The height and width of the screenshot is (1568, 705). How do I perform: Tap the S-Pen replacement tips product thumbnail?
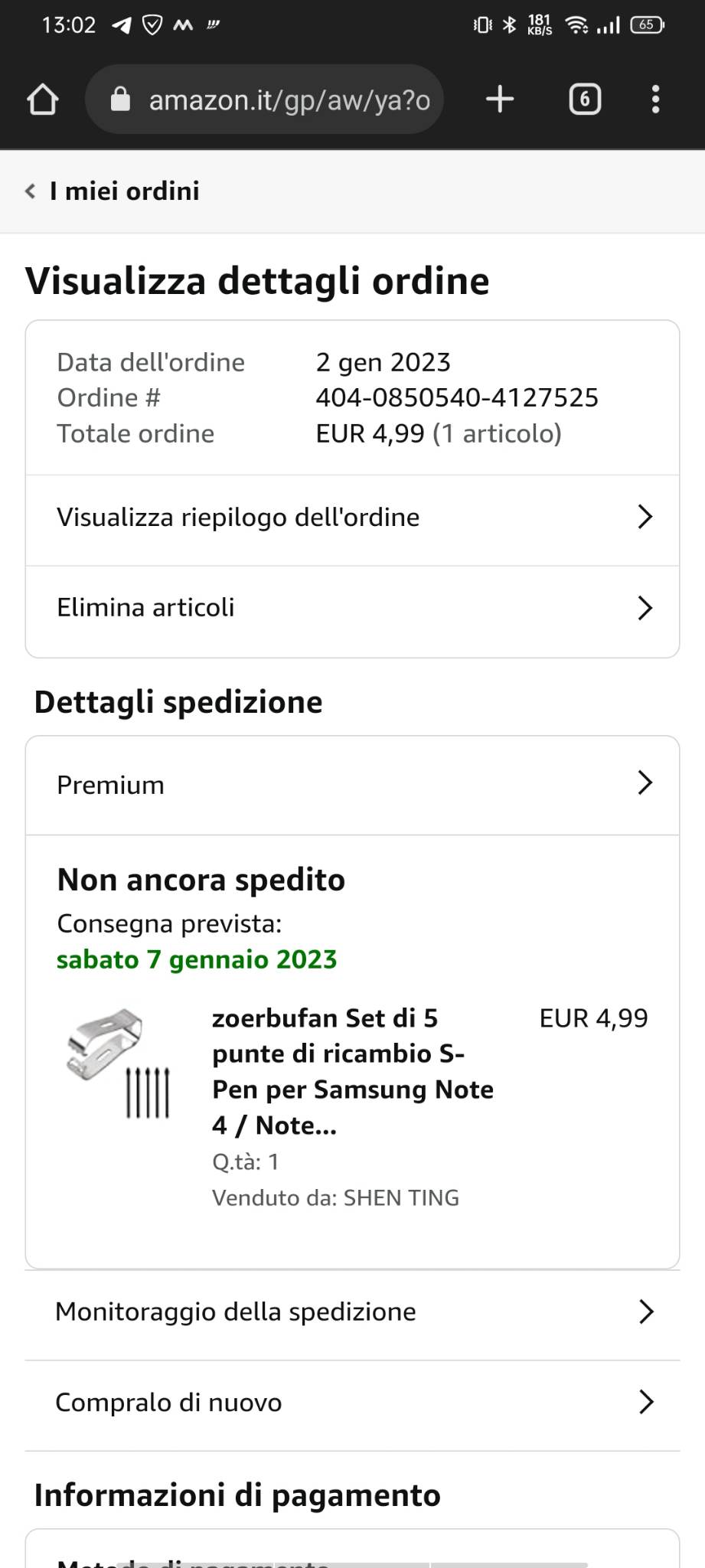[117, 1064]
